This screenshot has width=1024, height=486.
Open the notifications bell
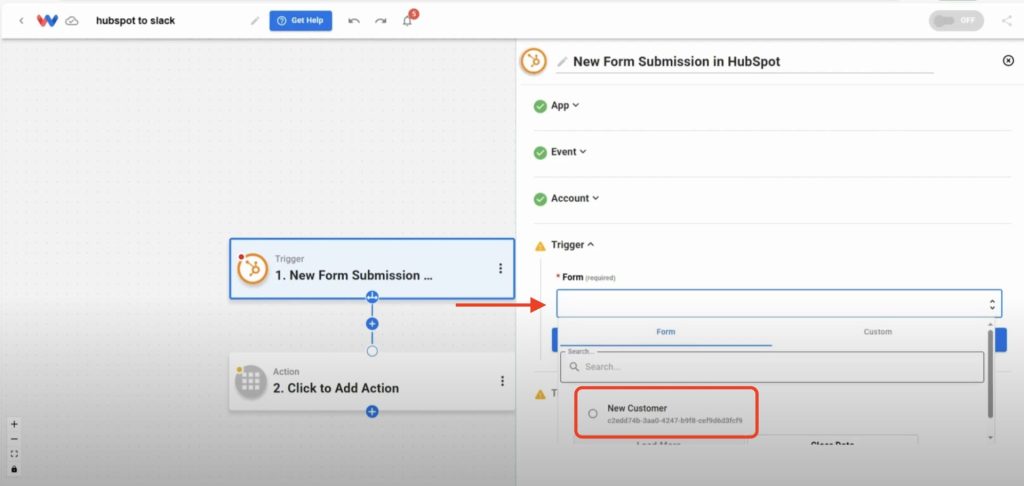click(x=408, y=21)
